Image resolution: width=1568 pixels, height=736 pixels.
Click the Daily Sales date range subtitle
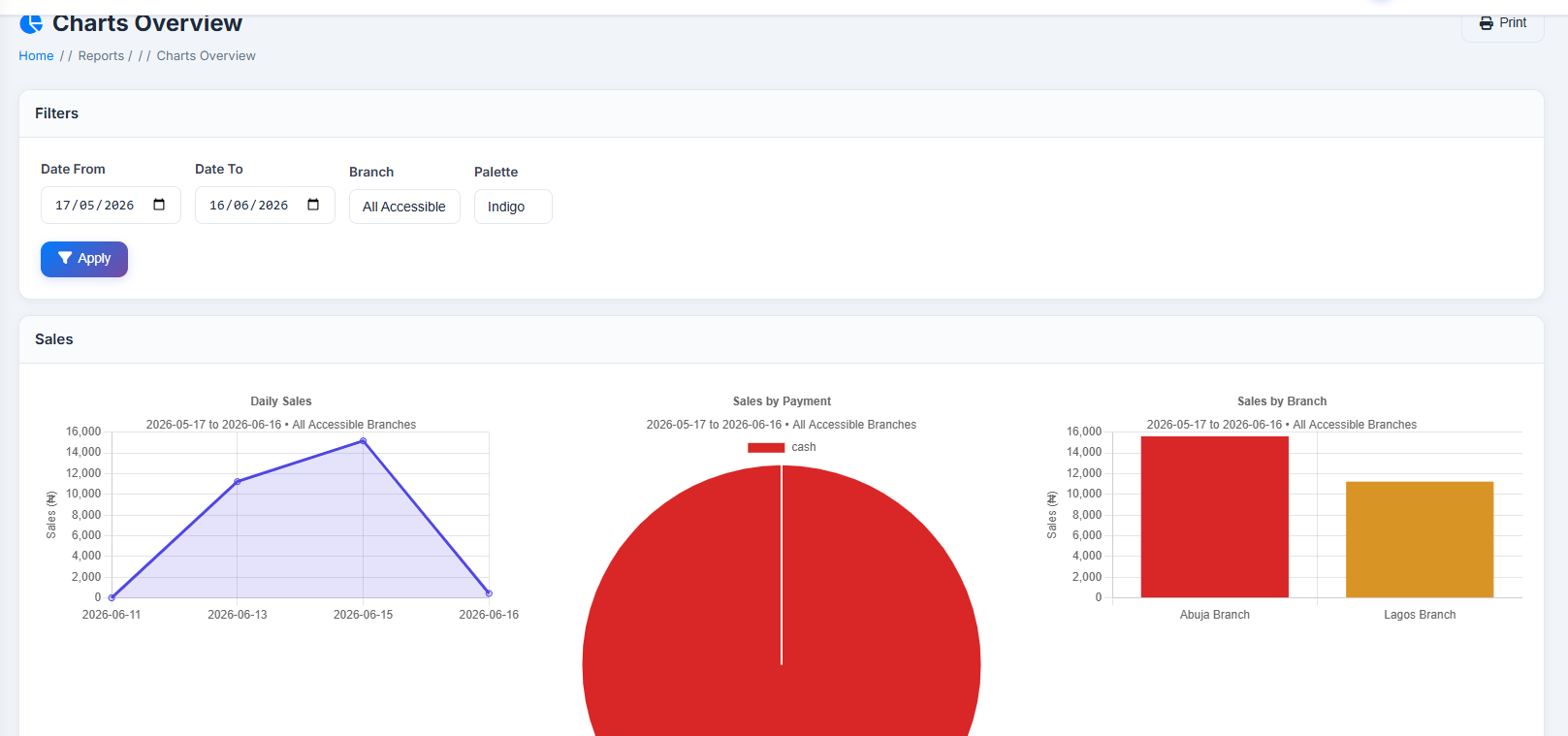click(281, 425)
